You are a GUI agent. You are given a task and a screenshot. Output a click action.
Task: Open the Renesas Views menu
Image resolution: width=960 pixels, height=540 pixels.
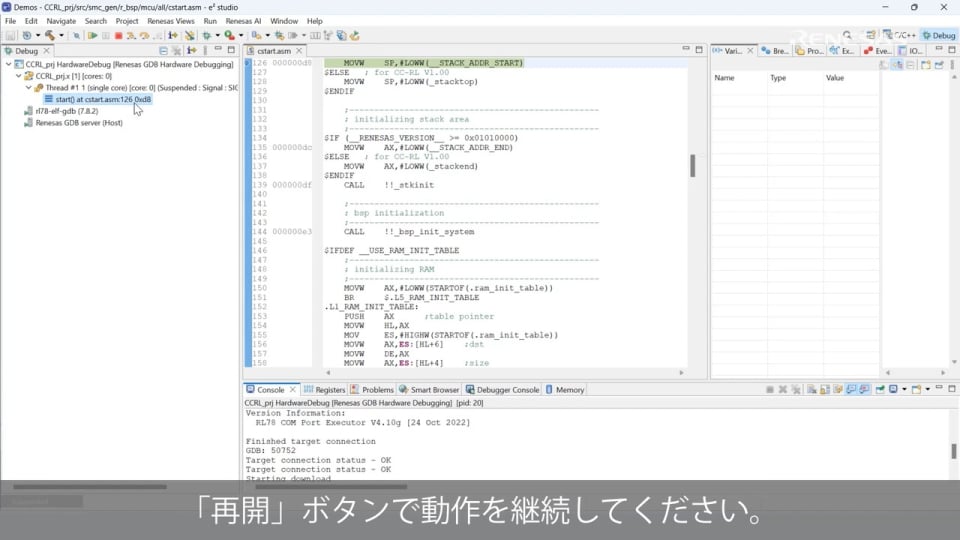(x=171, y=21)
